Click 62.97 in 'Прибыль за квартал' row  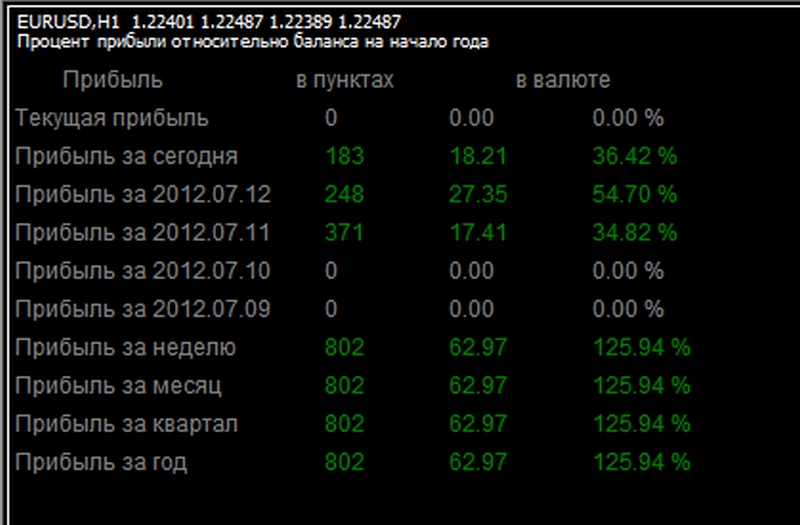point(478,424)
